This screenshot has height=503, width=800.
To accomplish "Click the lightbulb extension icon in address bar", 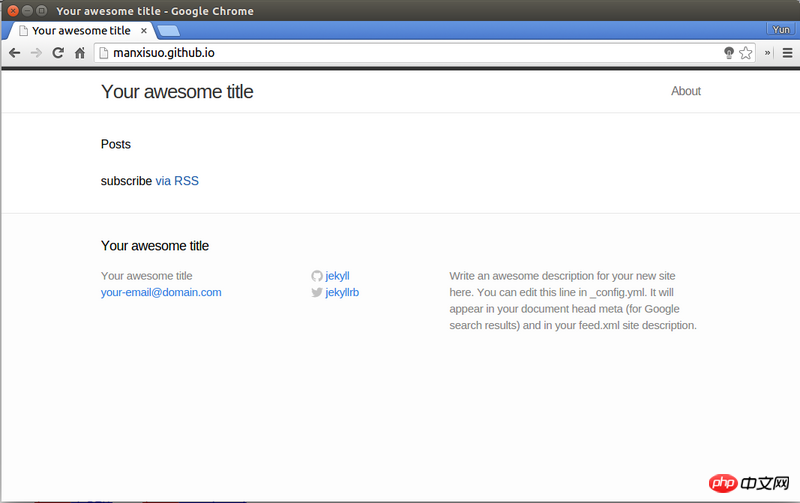I will pyautogui.click(x=729, y=53).
